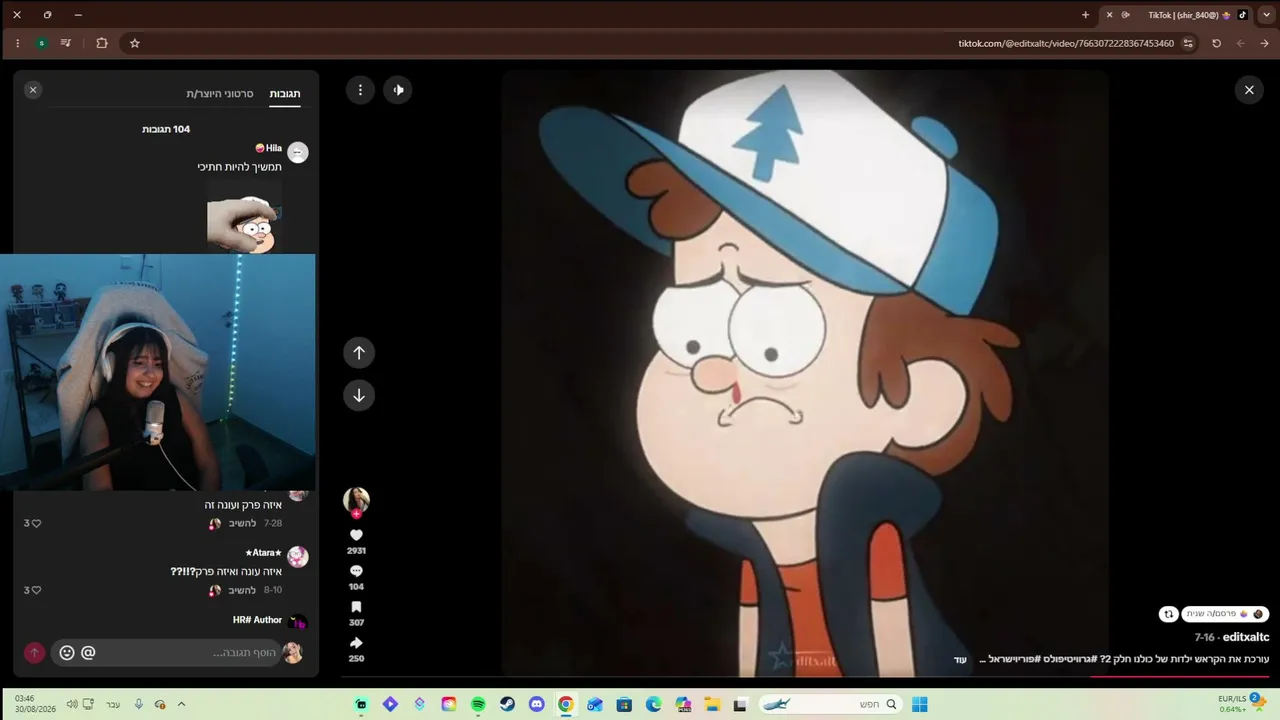Go forward in browser history
The width and height of the screenshot is (1280, 720).
click(x=1241, y=43)
